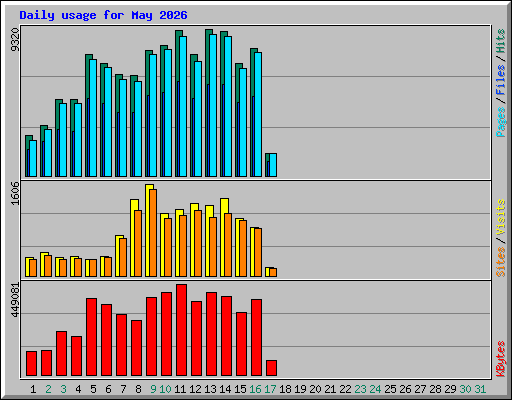512x400 pixels.
Task: Click the day 17 cyan hits bar
Action: pos(273,165)
